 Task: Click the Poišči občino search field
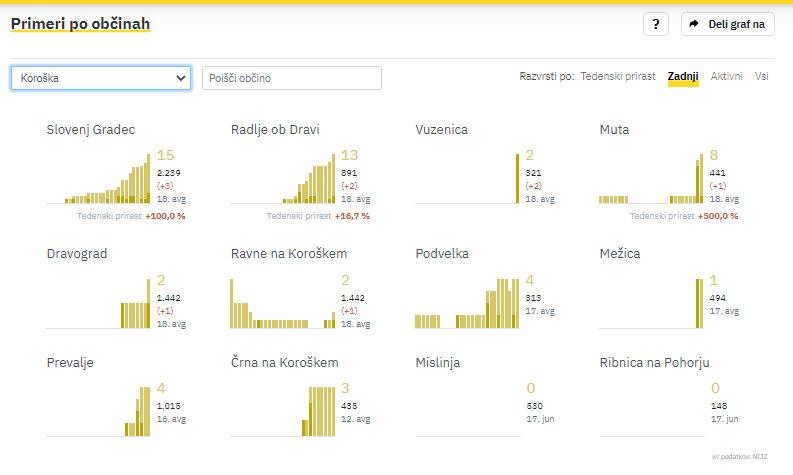292,78
